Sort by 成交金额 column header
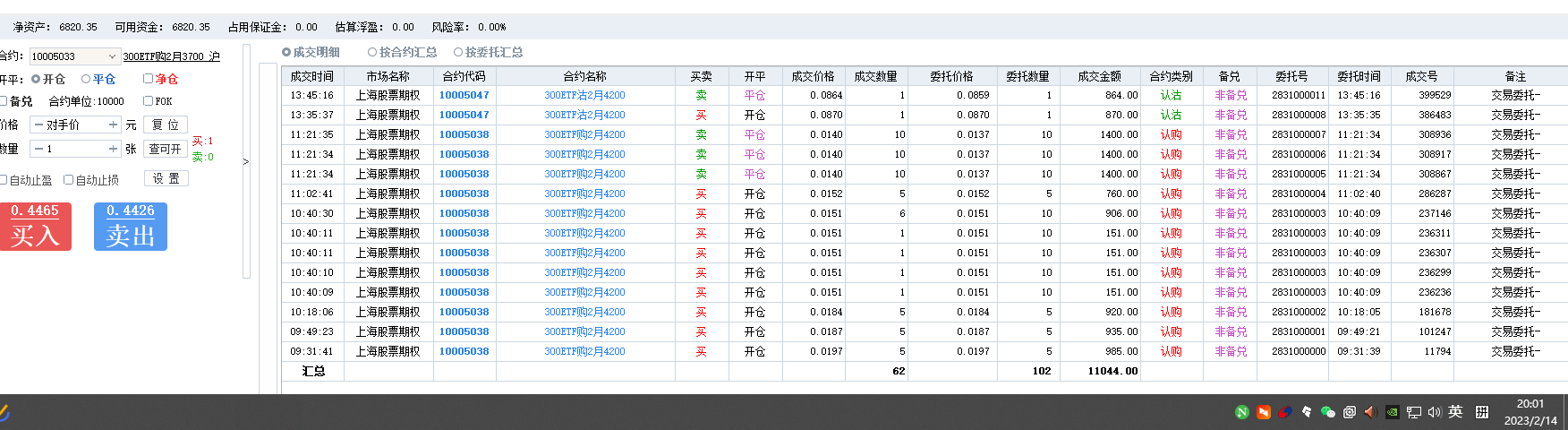The height and width of the screenshot is (430, 1568). pyautogui.click(x=1100, y=76)
